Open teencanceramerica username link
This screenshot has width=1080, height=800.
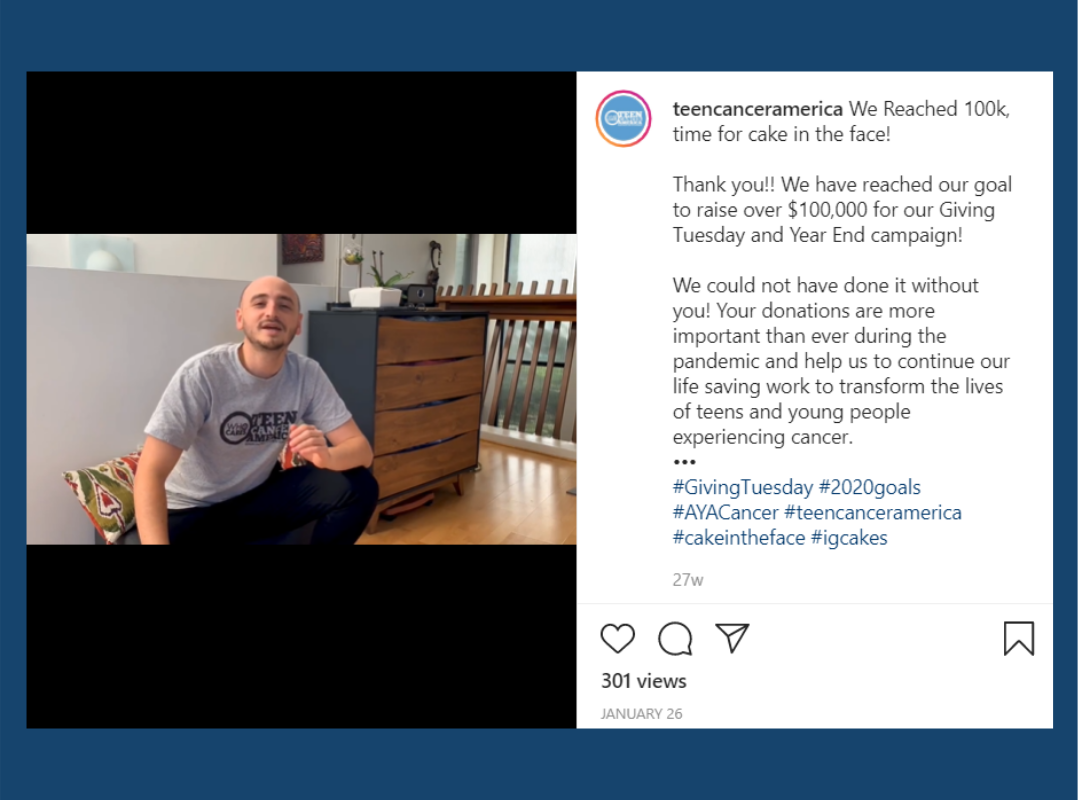pyautogui.click(x=757, y=109)
